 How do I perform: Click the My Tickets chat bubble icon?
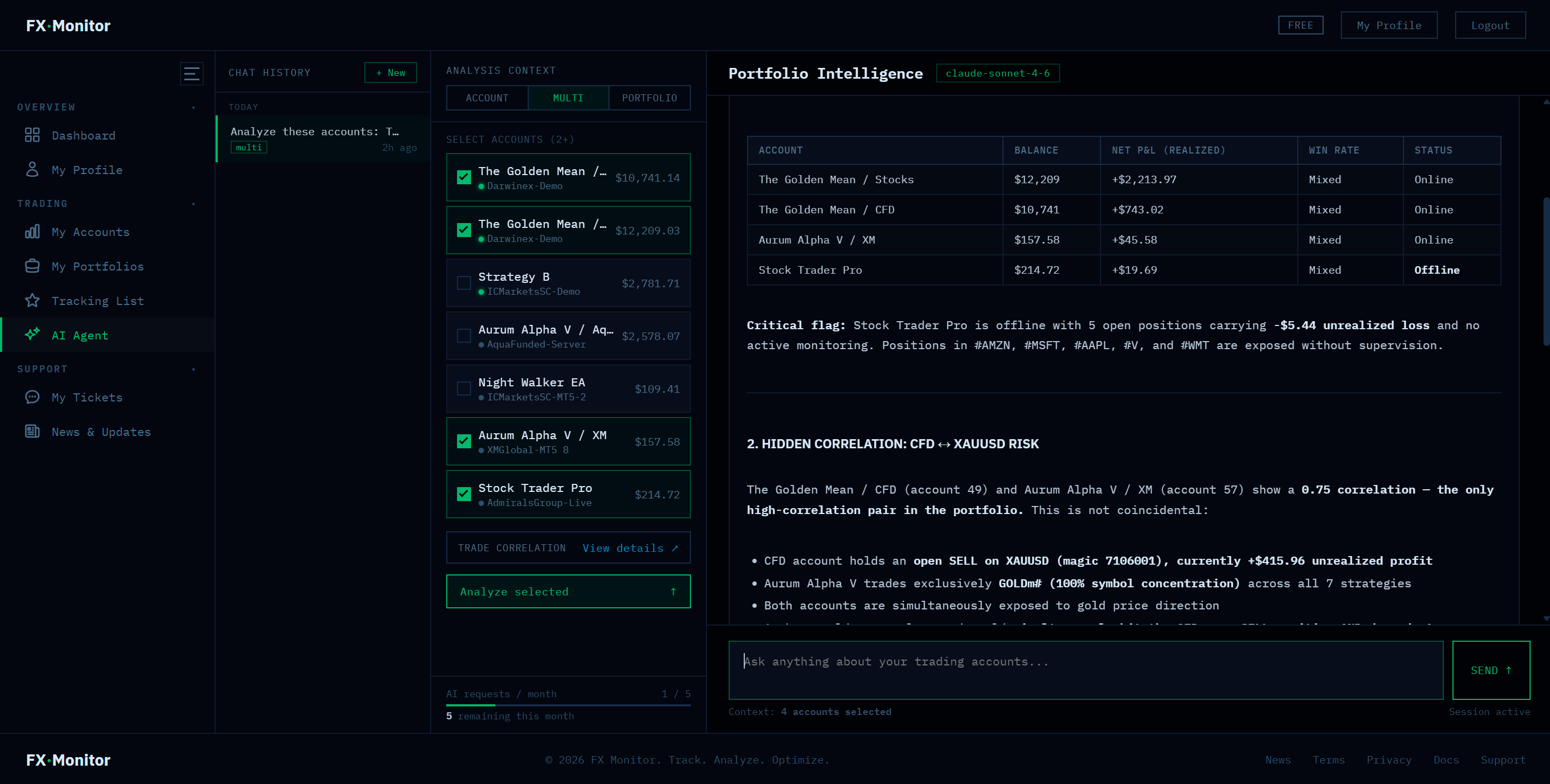[x=32, y=397]
